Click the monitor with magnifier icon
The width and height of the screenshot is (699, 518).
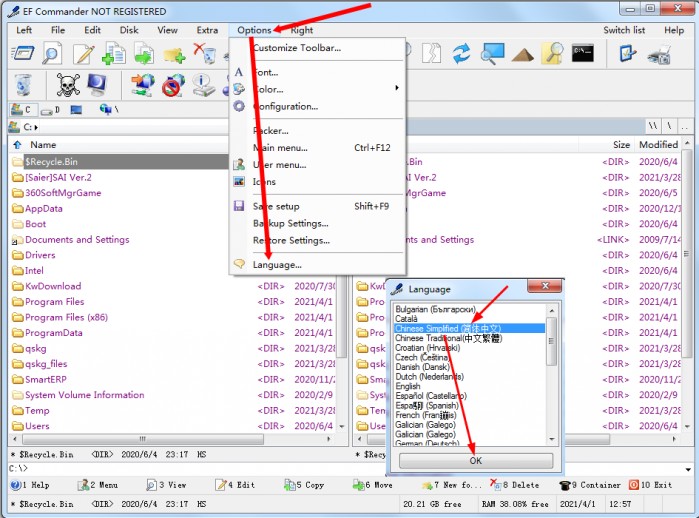[493, 54]
